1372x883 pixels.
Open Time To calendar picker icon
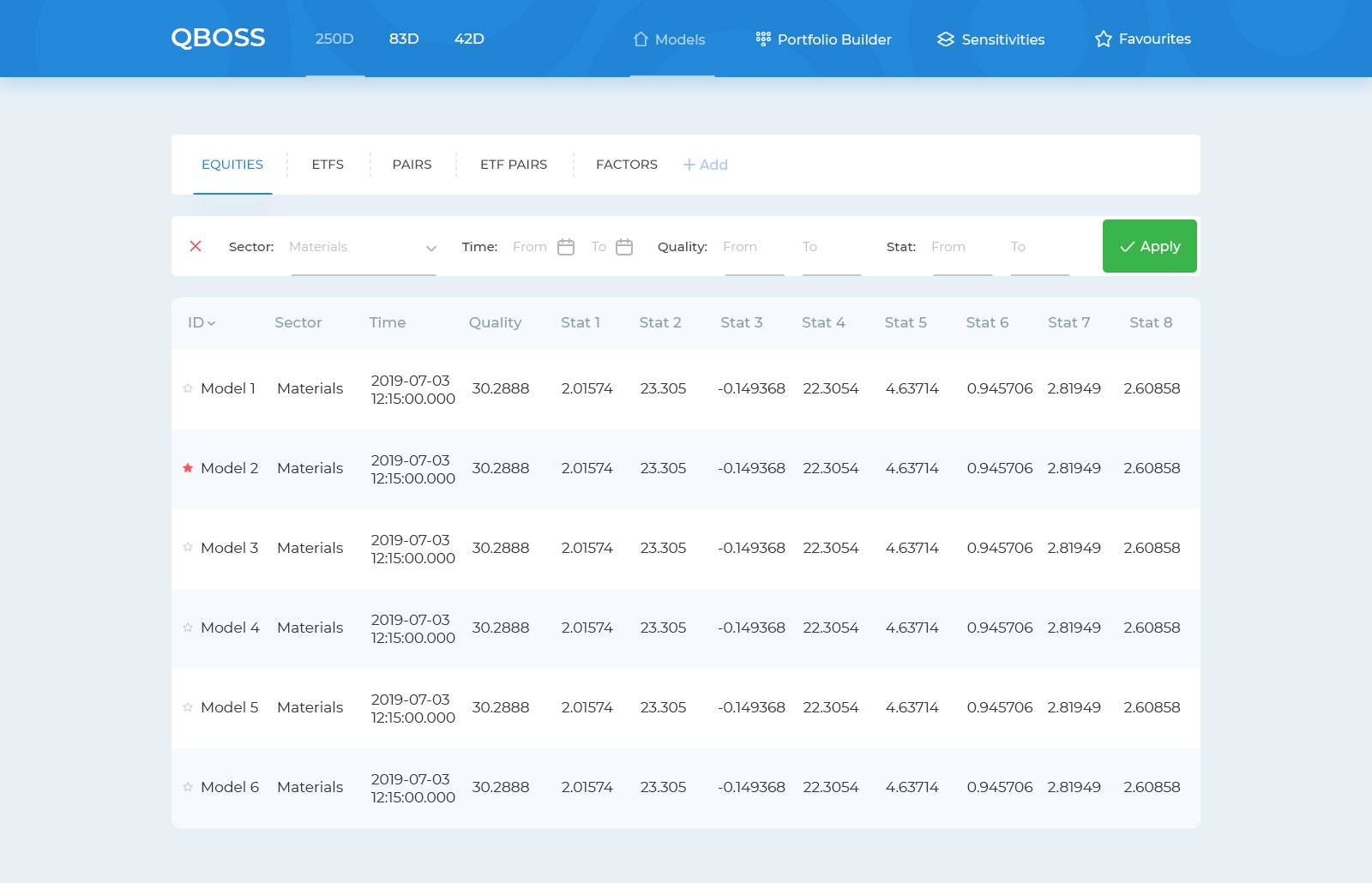point(624,247)
